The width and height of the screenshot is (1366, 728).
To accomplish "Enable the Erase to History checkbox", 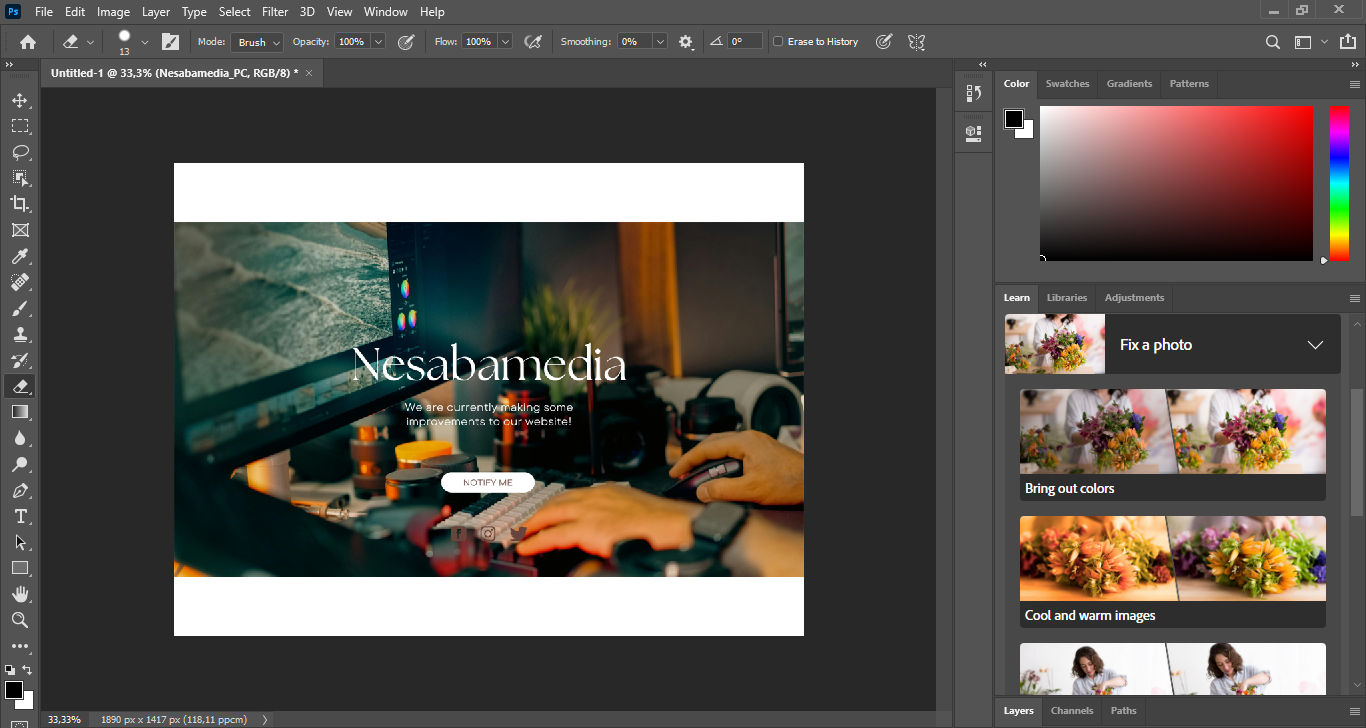I will [x=779, y=42].
